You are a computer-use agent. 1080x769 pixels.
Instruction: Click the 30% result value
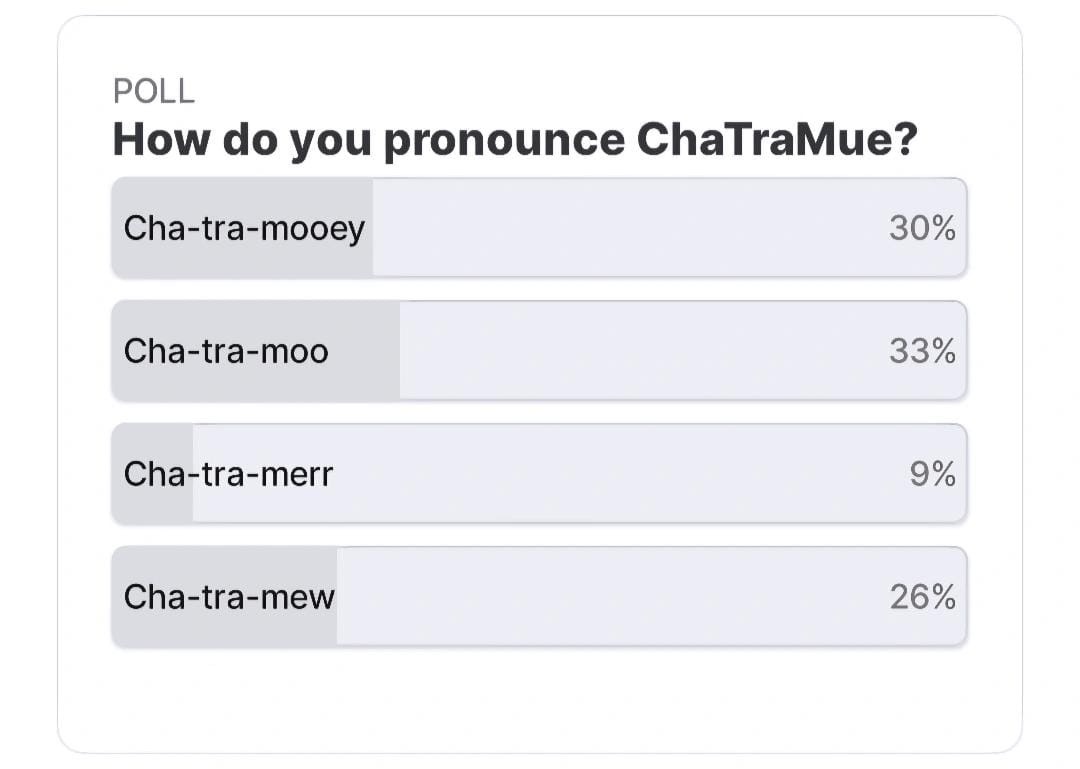click(922, 227)
